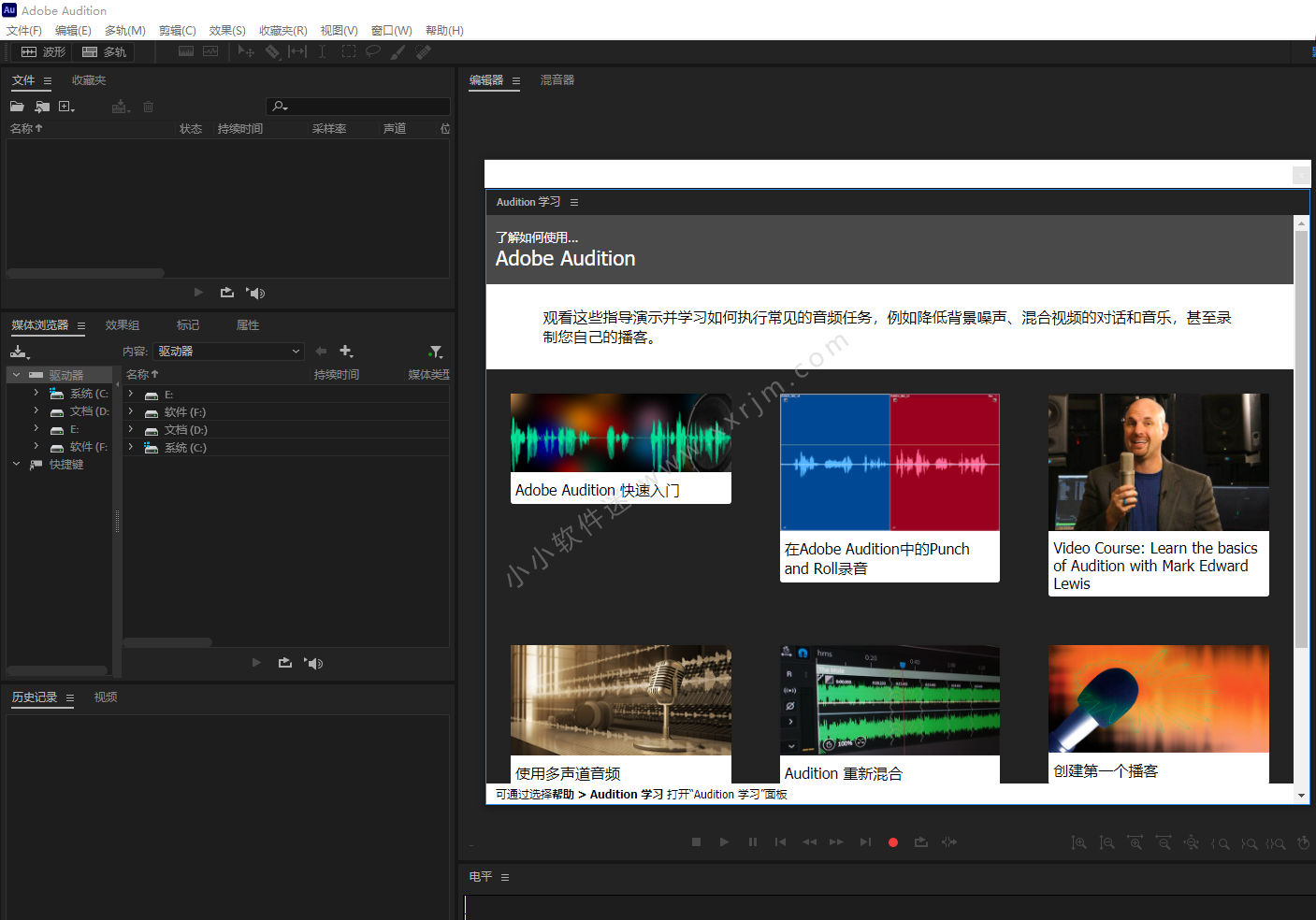Click the Pause transport button
1316x920 pixels.
753,842
